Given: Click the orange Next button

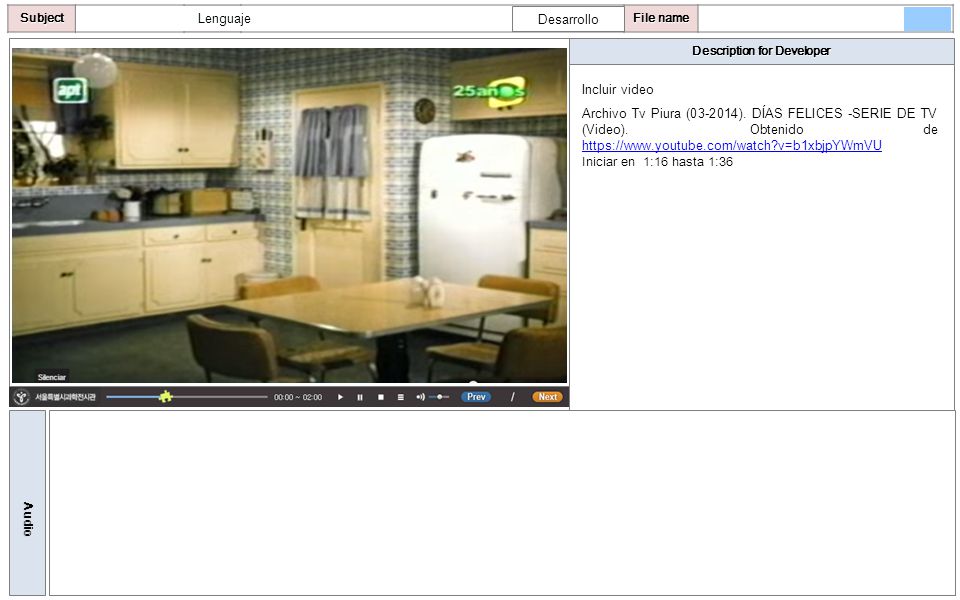Looking at the screenshot, I should point(547,397).
